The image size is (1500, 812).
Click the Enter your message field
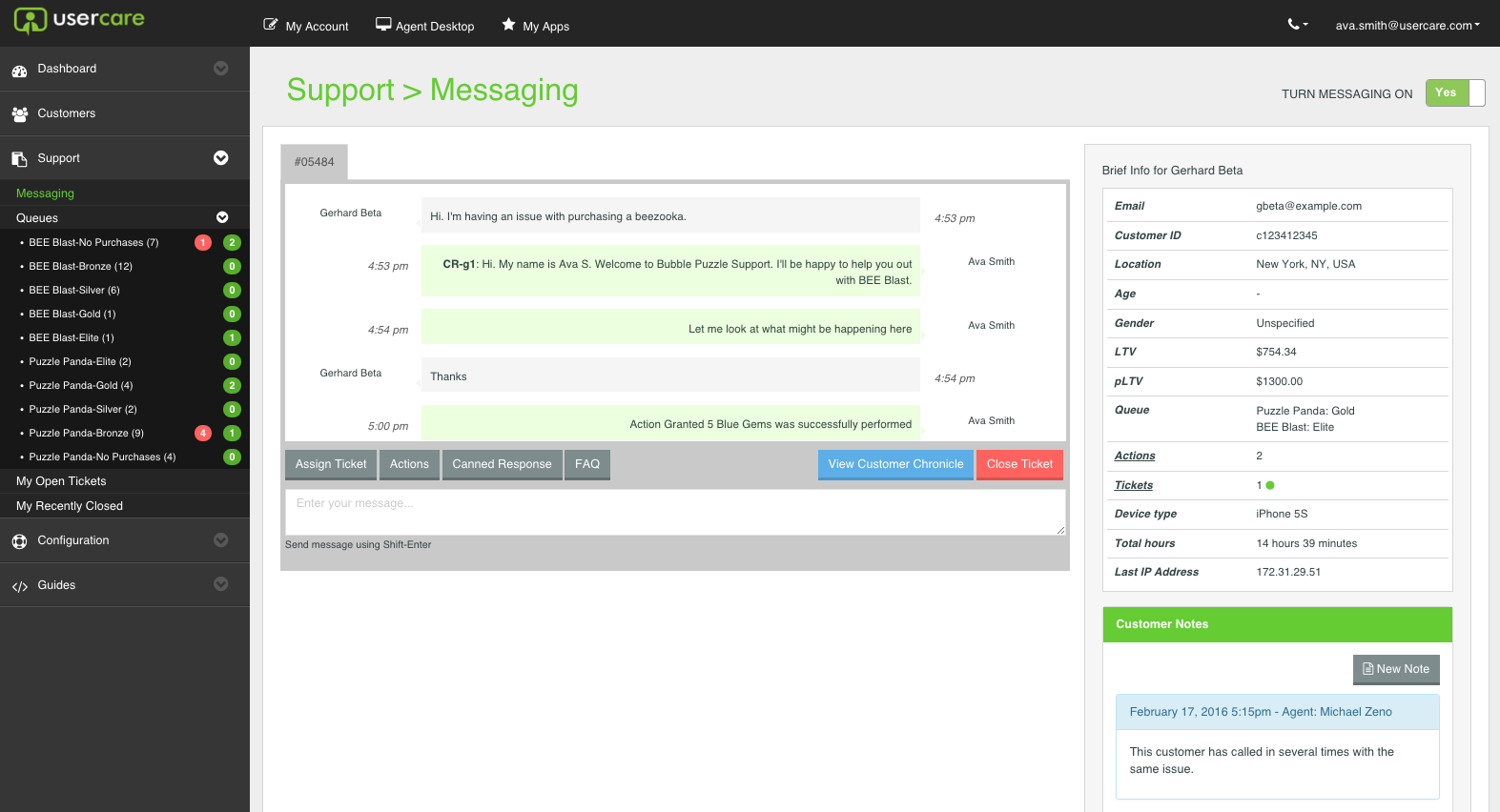[675, 512]
